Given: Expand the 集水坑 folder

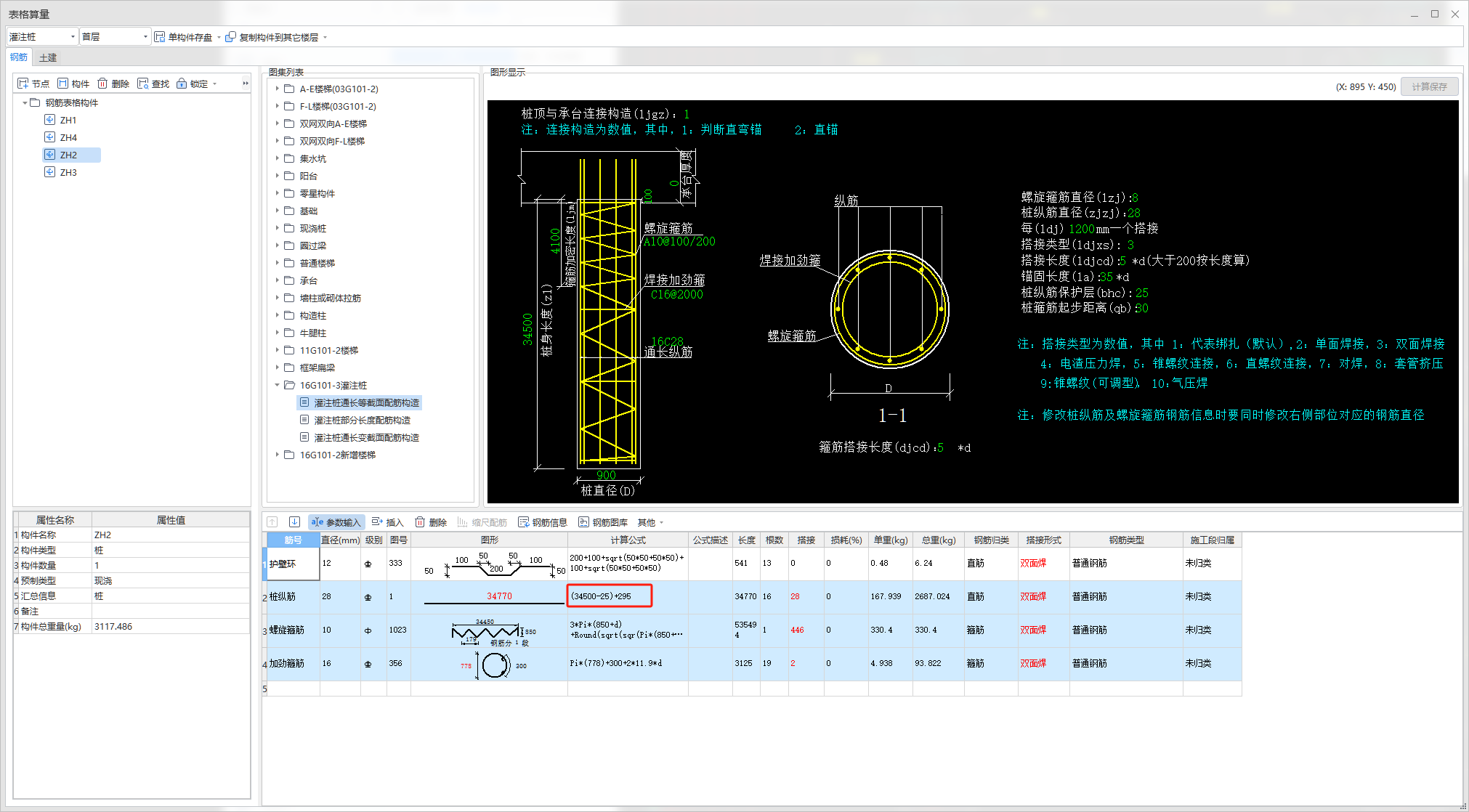Looking at the screenshot, I should [277, 158].
